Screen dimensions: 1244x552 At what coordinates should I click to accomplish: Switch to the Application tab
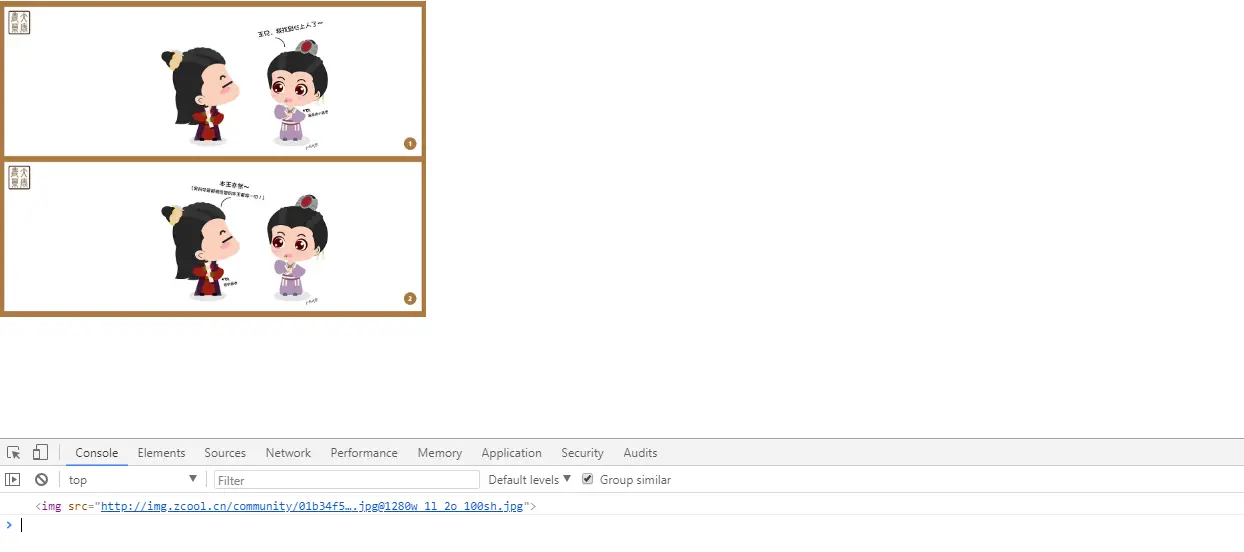coord(511,453)
